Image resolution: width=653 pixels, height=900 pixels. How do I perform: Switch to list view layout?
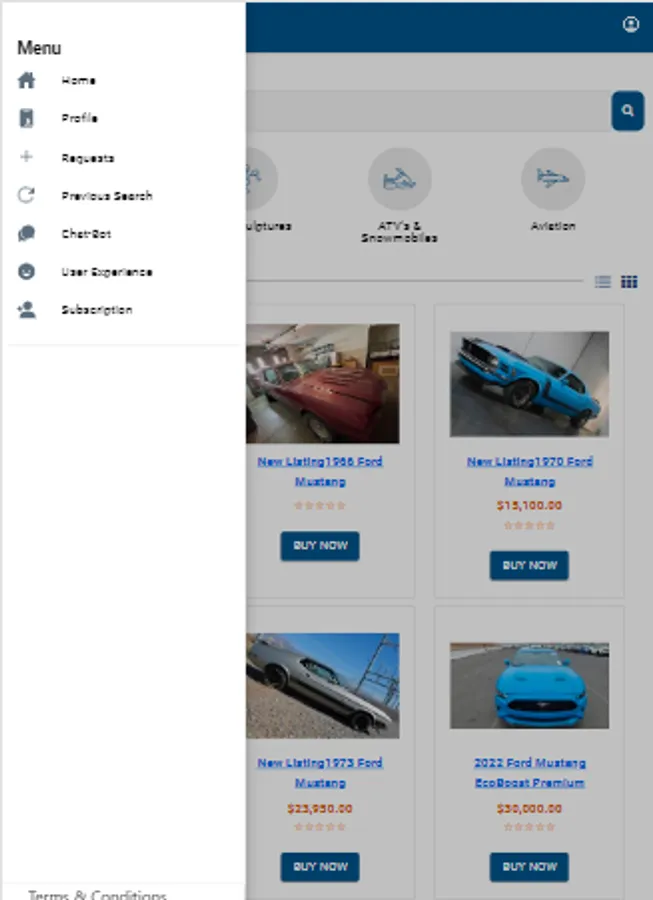603,281
